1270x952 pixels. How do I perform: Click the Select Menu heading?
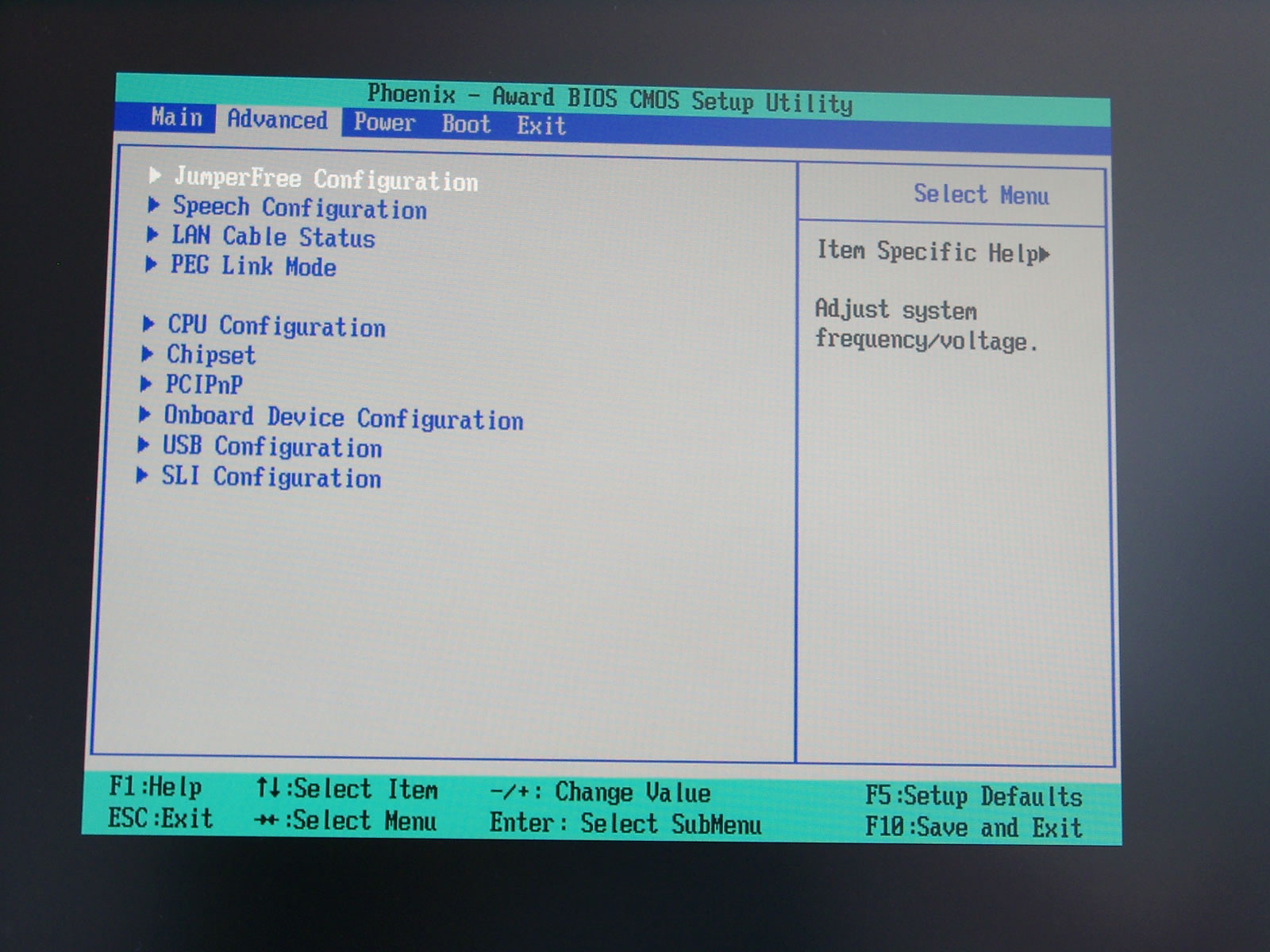(x=981, y=194)
